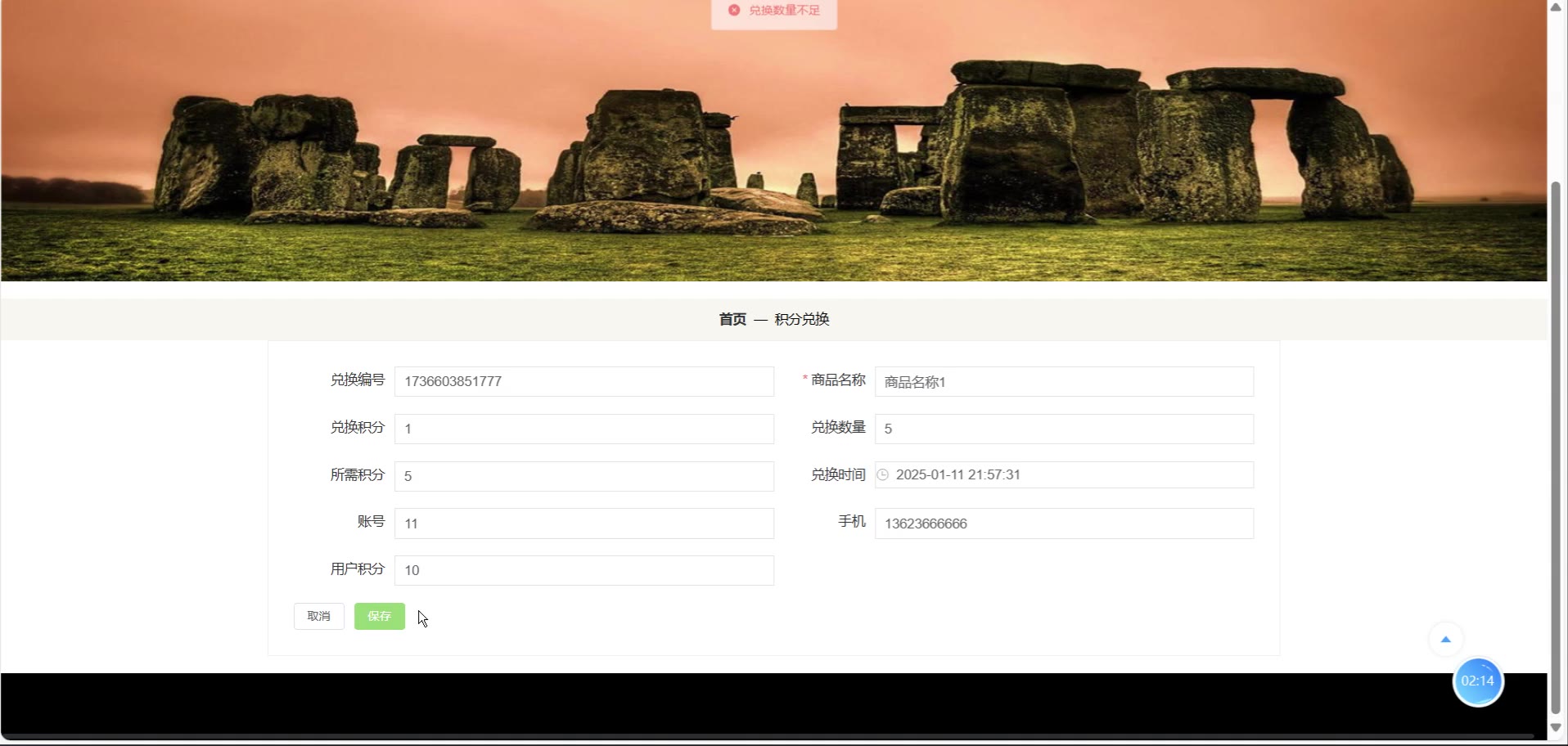Screen dimensions: 1568x746
Task: Focus the 兑换数量 input field
Action: pyautogui.click(x=1064, y=429)
